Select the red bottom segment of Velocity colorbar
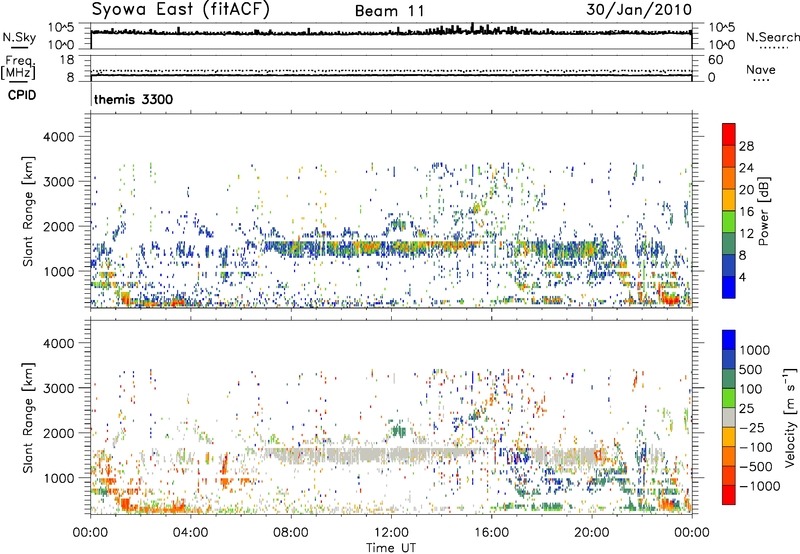Image resolution: width=800 pixels, height=554 pixels. (729, 495)
